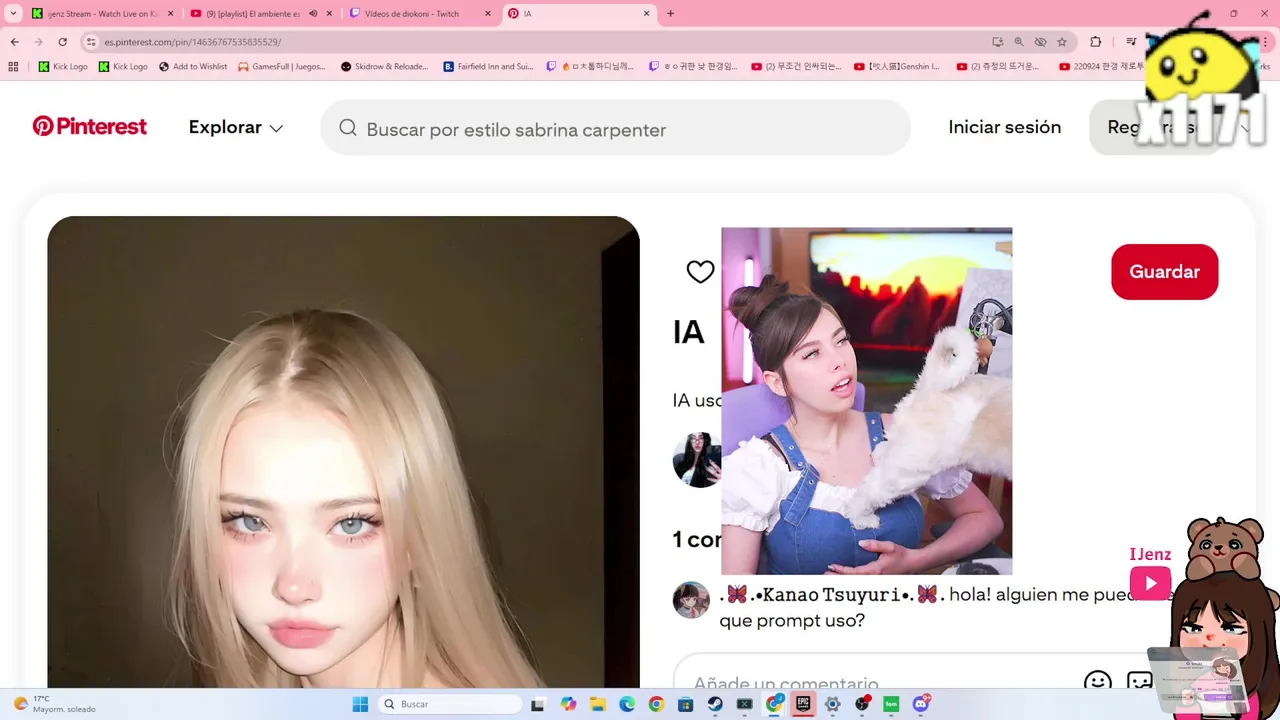Mute the YouTube playlist tab audio

(313, 14)
